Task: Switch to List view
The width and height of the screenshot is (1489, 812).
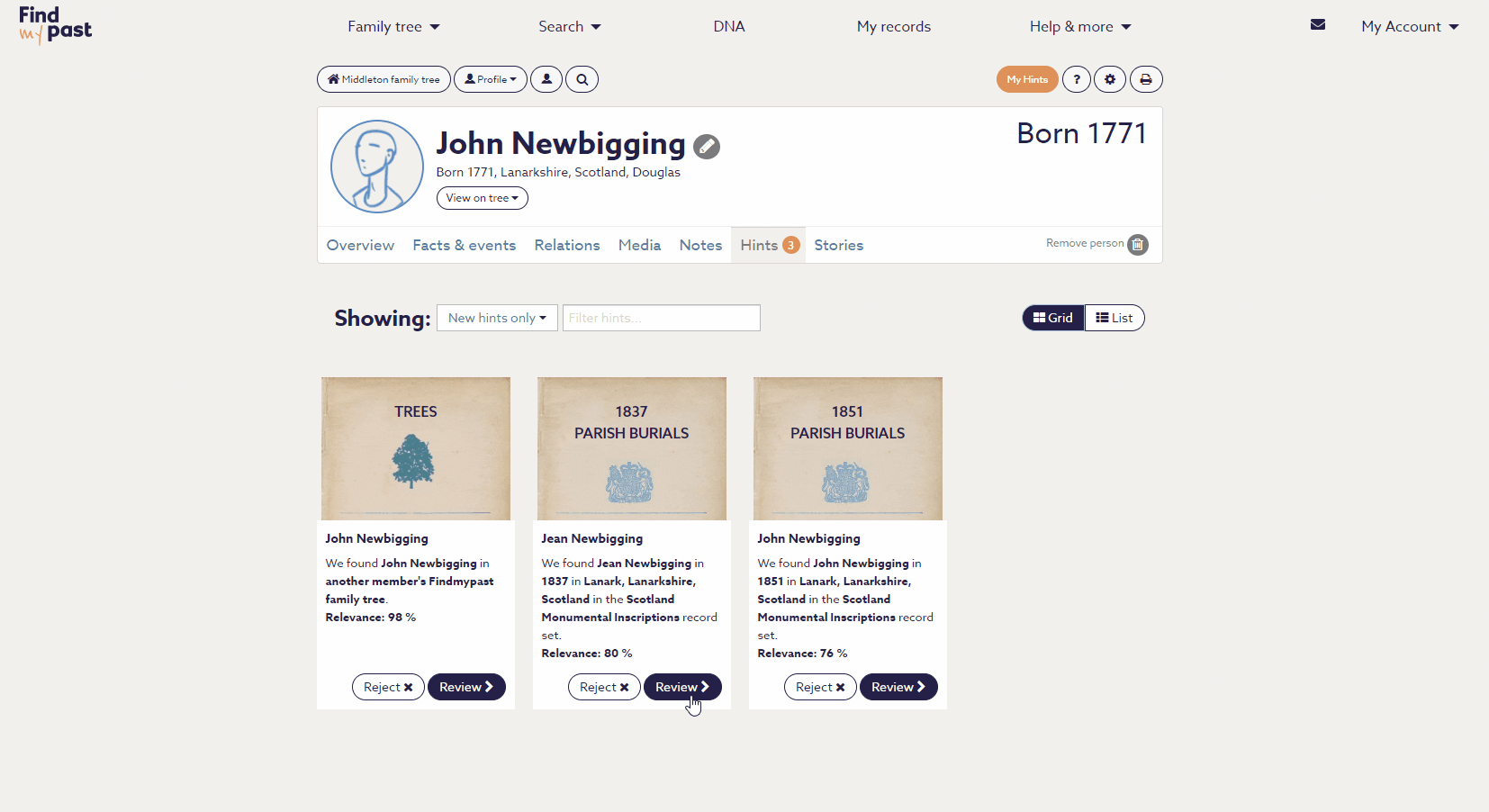Action: click(x=1114, y=318)
